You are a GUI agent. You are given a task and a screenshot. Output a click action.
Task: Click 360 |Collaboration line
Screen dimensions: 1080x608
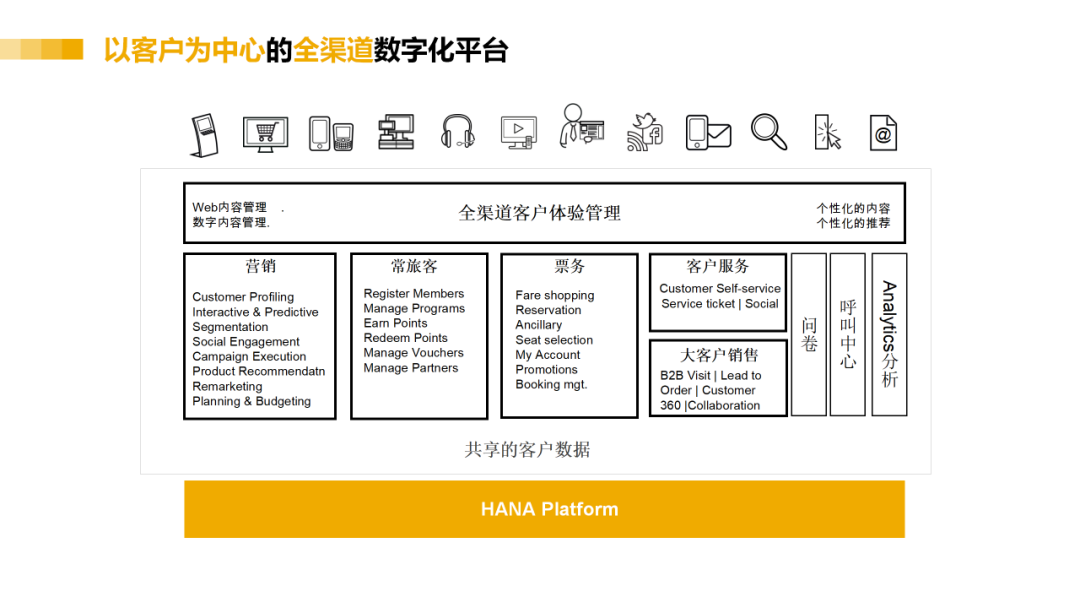(710, 406)
